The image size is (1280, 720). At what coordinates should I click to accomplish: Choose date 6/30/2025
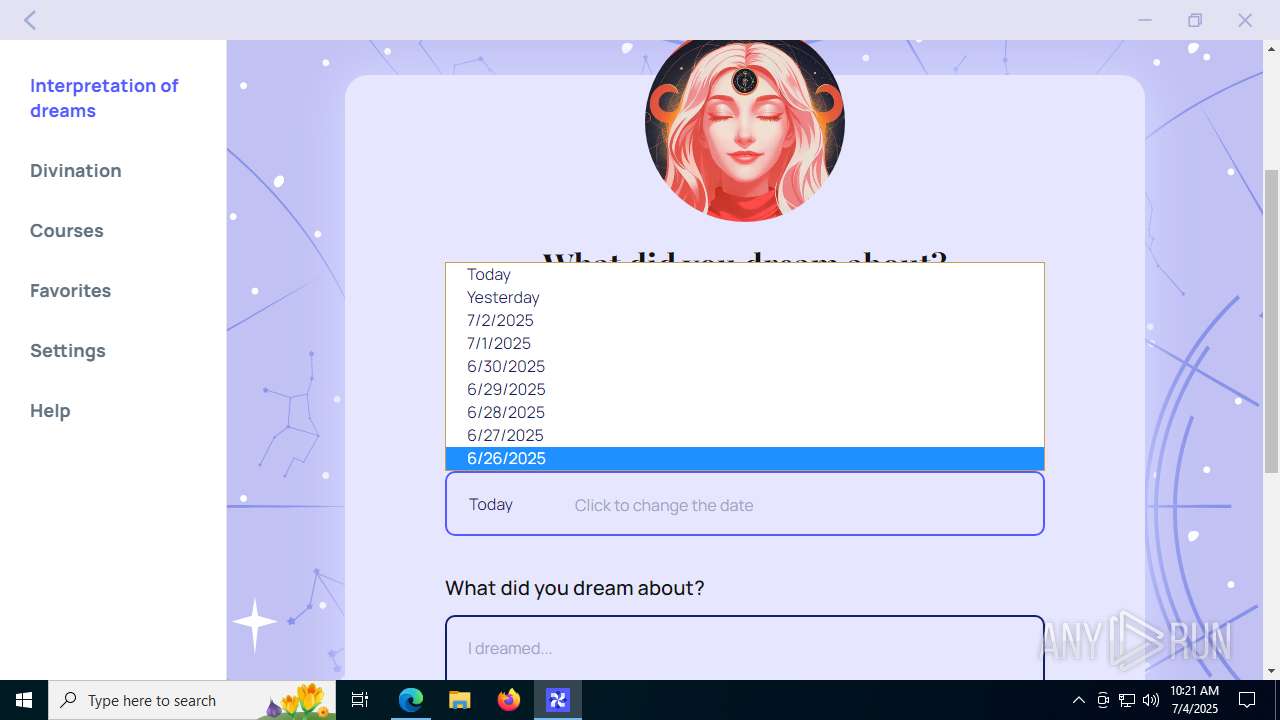(x=745, y=366)
